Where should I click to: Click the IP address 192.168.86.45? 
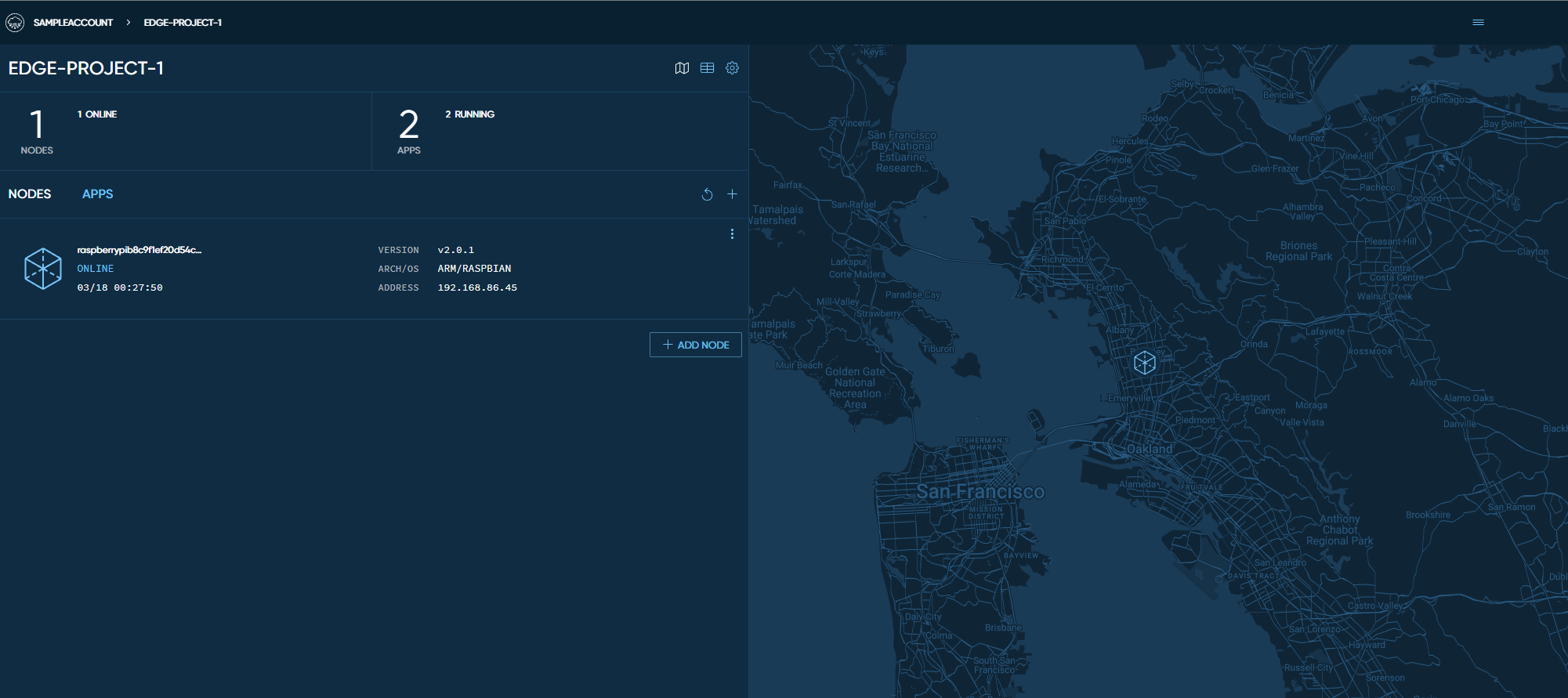tap(477, 288)
